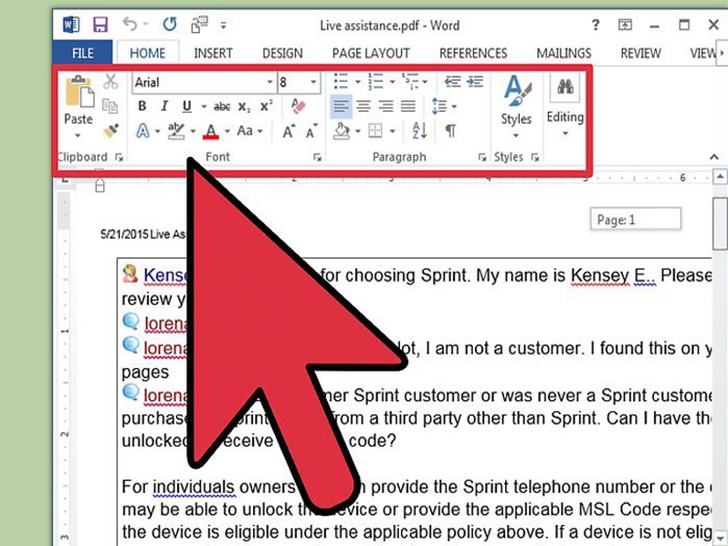Select Align Left paragraph button

[x=341, y=106]
